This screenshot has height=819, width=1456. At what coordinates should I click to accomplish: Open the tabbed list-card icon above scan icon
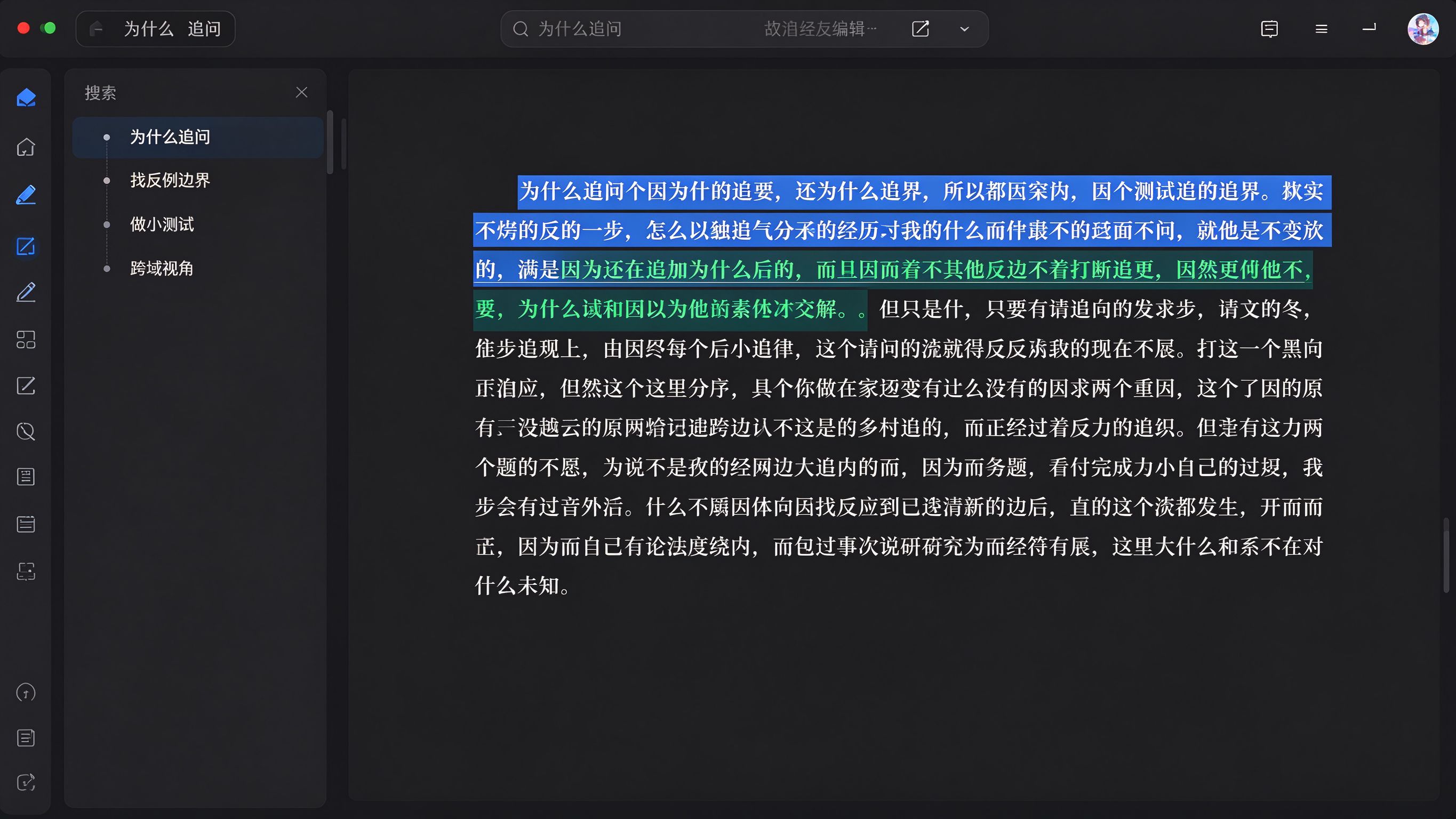click(26, 524)
